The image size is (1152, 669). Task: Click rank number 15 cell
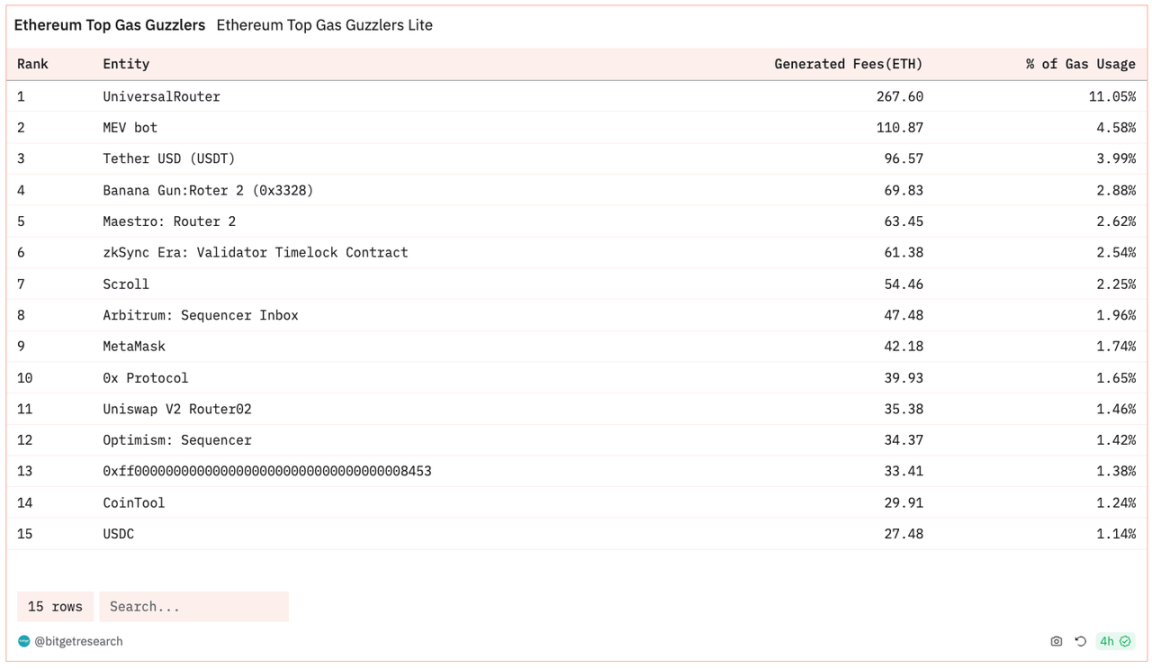tap(25, 534)
